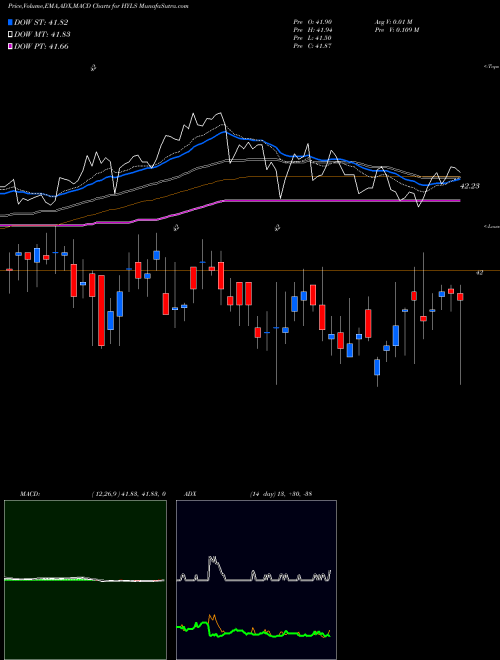This screenshot has height=660, width=500.
Task: Click the 'MACD:' panel heading
Action: click(x=29, y=493)
